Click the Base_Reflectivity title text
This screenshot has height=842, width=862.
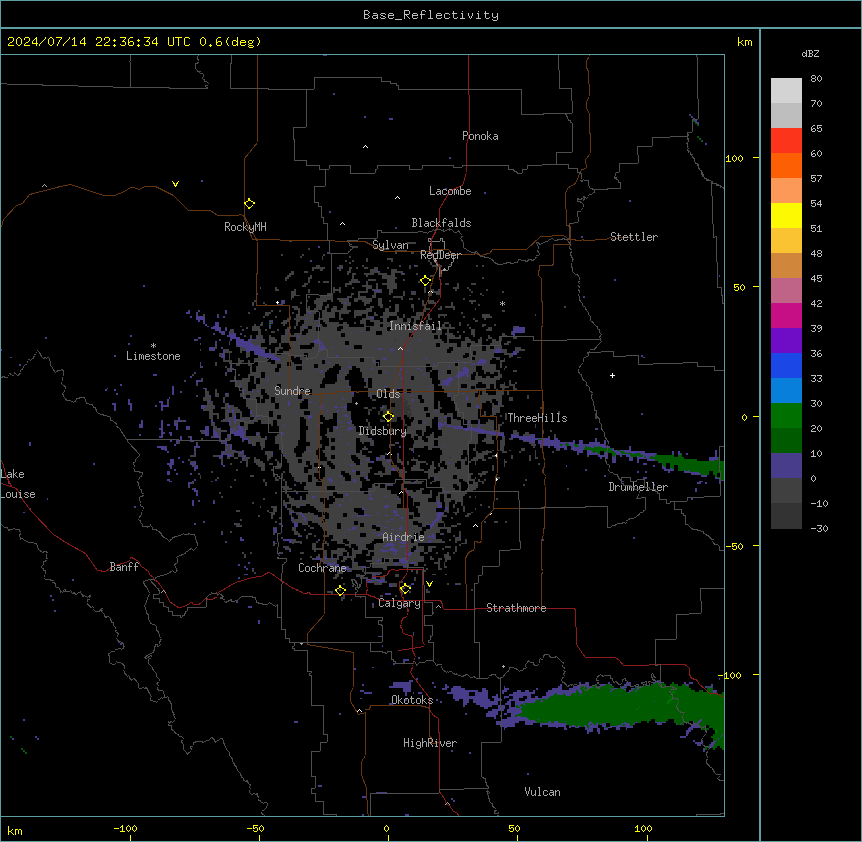pos(431,15)
